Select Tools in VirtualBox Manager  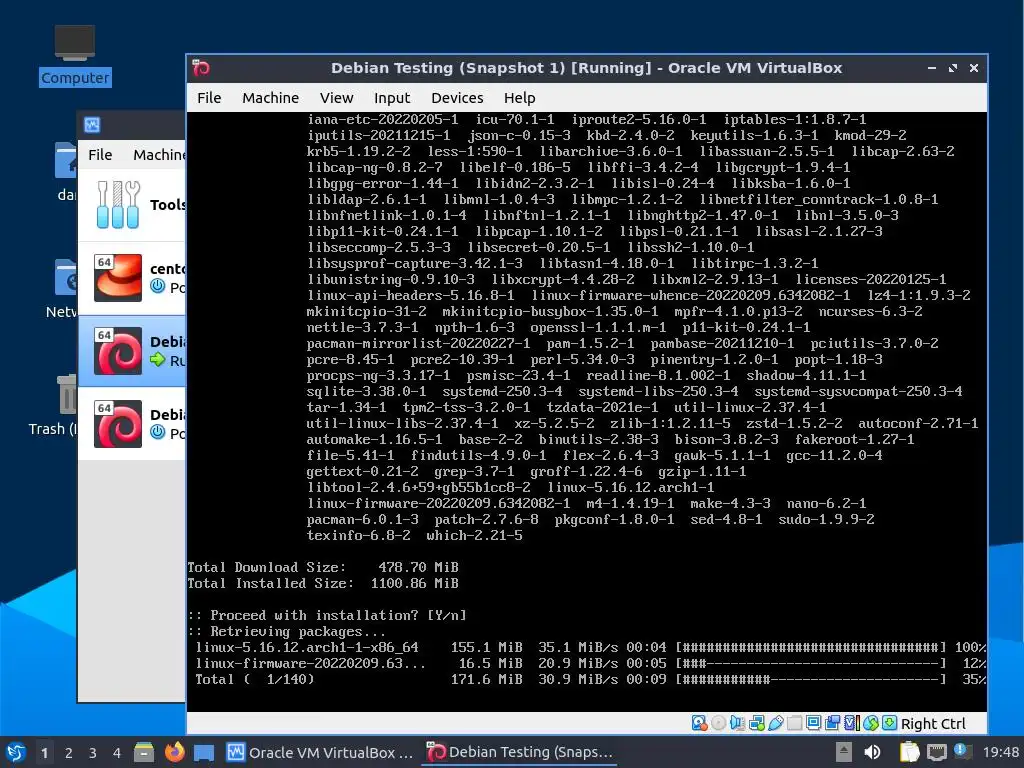coord(132,205)
